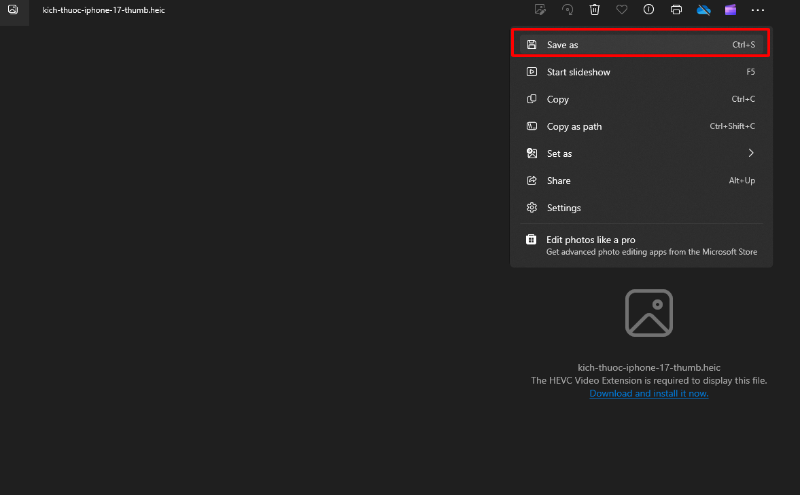Show file info with the info icon
Image resolution: width=800 pixels, height=495 pixels.
point(648,10)
